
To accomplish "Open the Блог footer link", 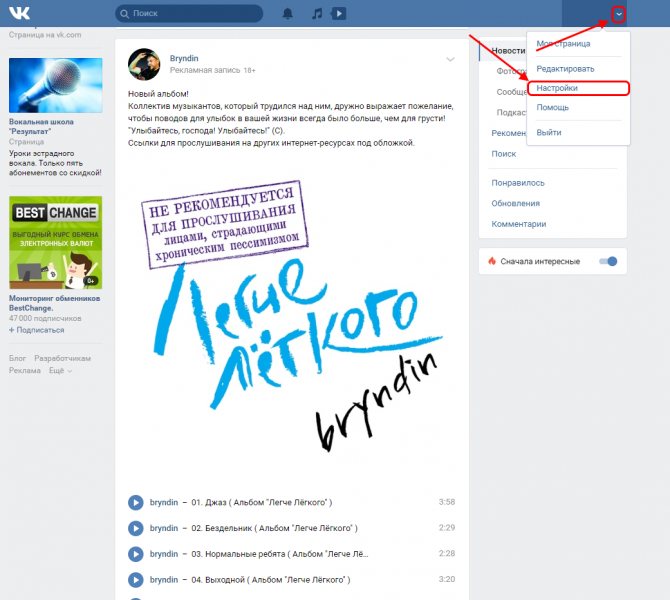I will tap(18, 358).
